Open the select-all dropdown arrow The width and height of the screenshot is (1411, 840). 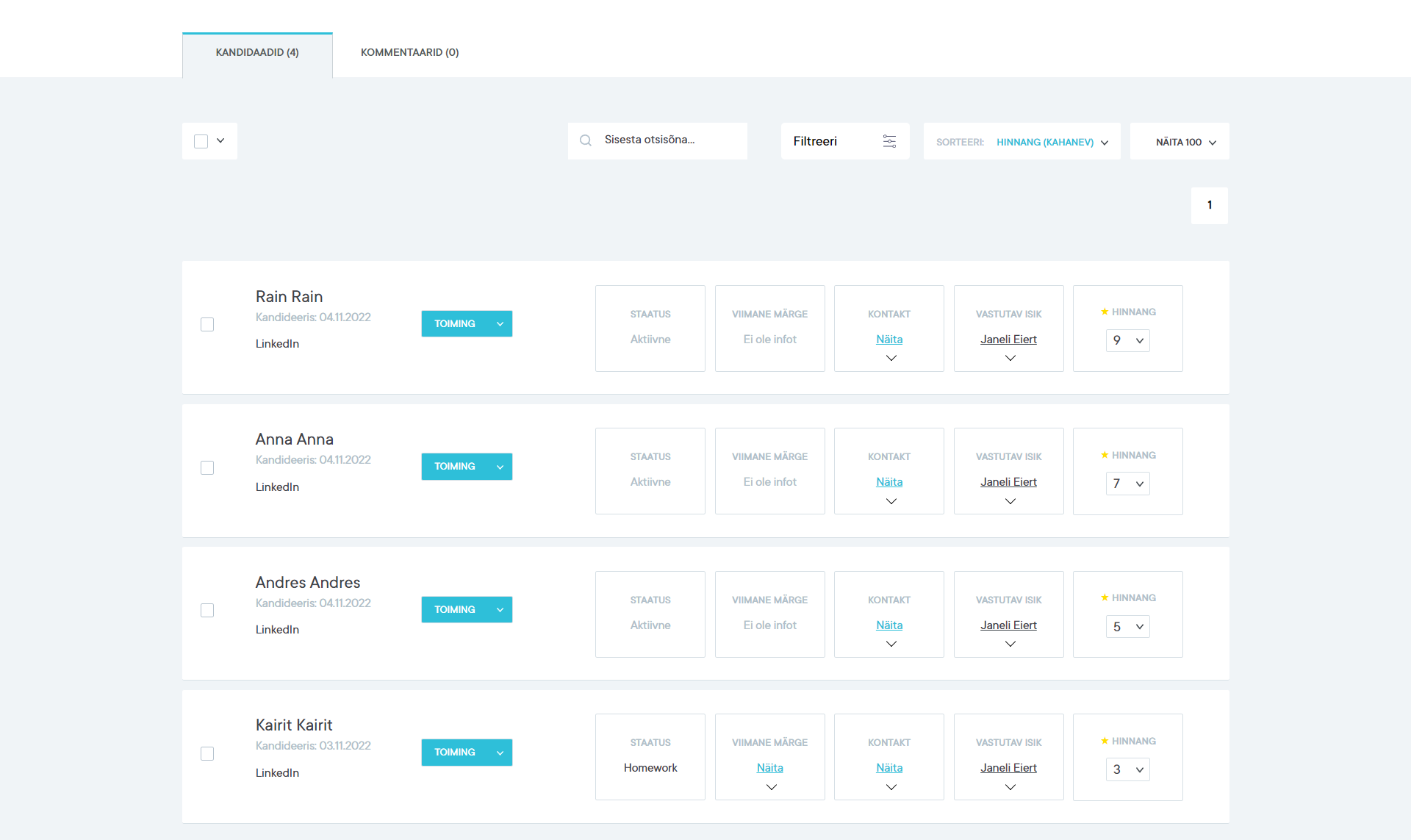pyautogui.click(x=220, y=140)
